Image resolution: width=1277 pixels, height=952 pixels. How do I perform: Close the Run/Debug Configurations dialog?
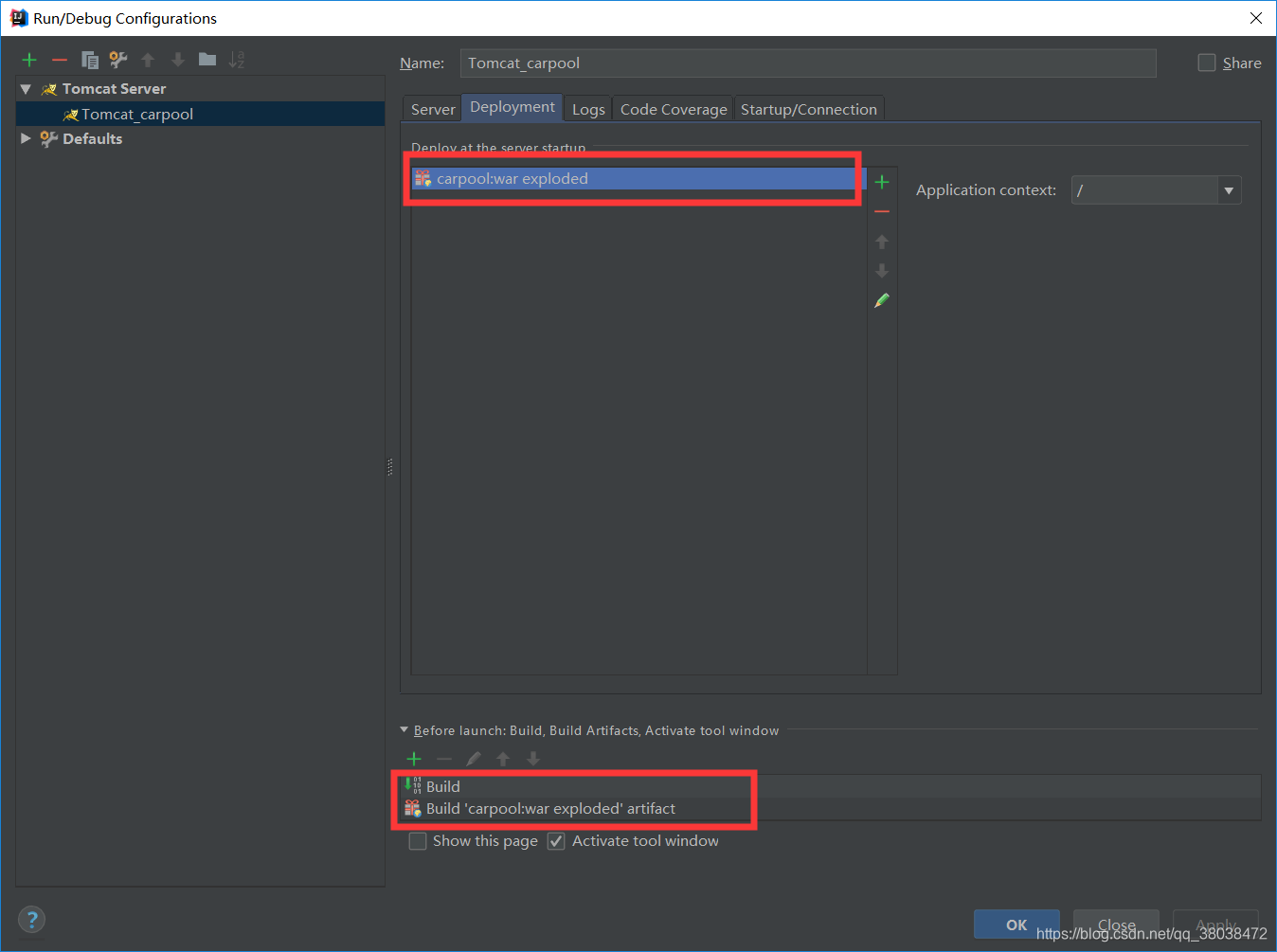[x=1256, y=18]
